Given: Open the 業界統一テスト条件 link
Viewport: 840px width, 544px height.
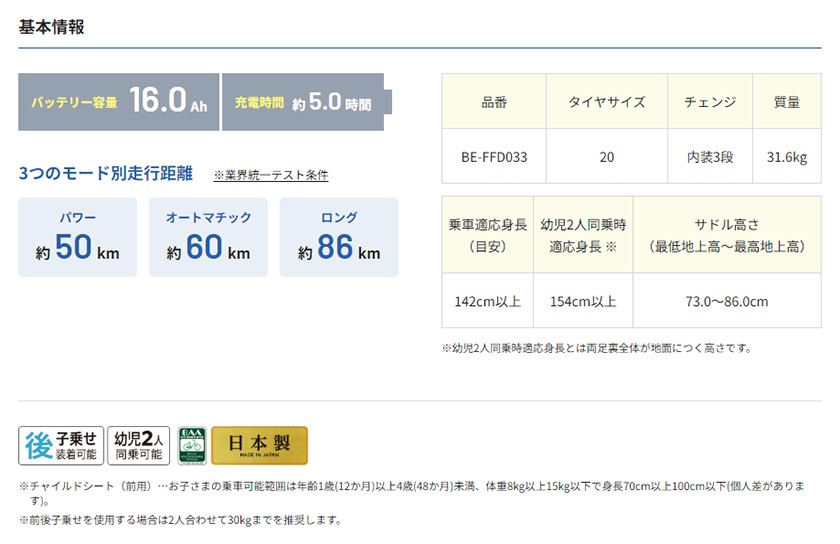Looking at the screenshot, I should click(271, 175).
